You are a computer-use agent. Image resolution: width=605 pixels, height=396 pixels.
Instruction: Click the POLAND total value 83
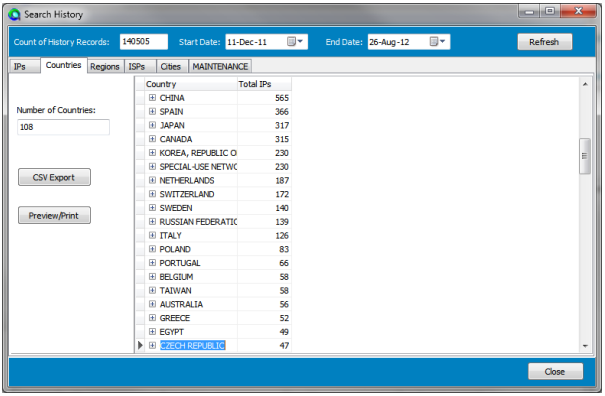point(284,249)
